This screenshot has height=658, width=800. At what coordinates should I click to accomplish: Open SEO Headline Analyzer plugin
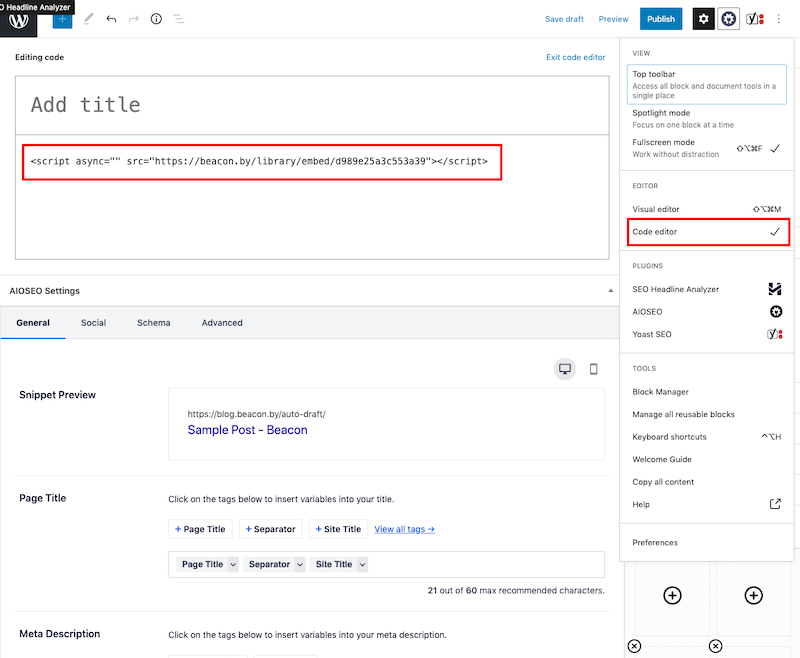tap(707, 289)
